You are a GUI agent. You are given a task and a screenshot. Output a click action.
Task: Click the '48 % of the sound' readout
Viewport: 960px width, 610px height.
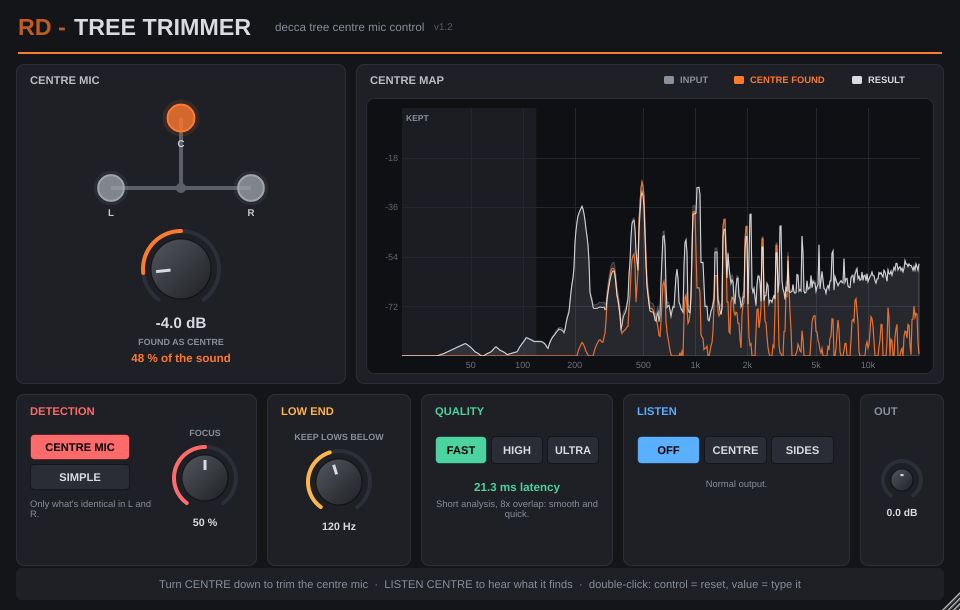coord(181,358)
